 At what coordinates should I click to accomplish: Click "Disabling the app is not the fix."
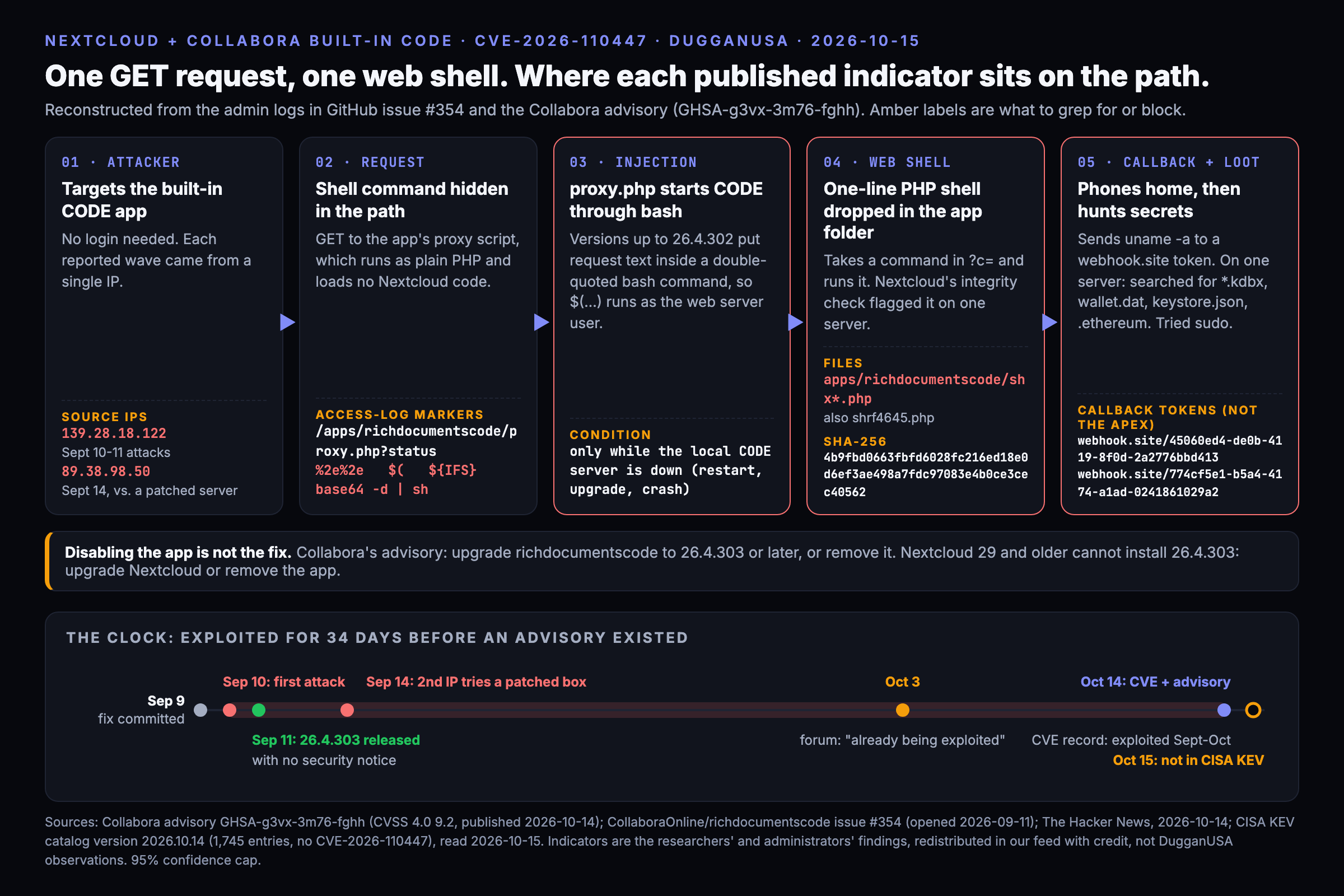(x=178, y=553)
